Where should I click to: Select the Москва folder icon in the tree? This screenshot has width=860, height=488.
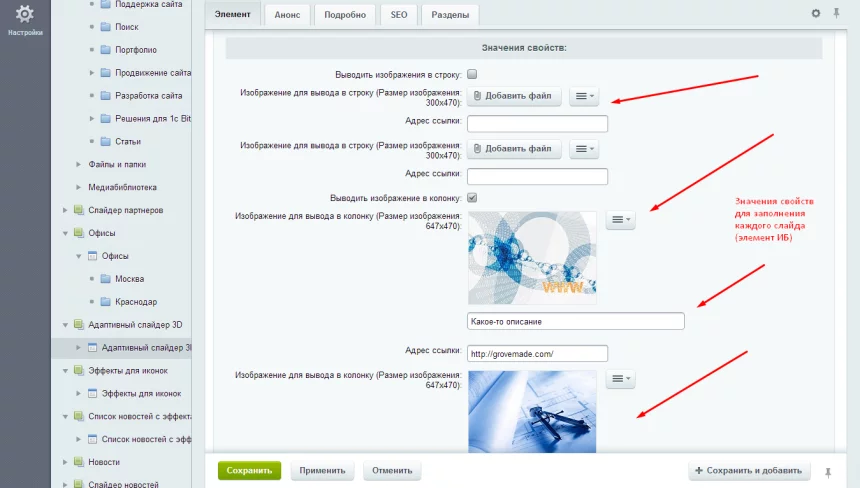pos(106,278)
